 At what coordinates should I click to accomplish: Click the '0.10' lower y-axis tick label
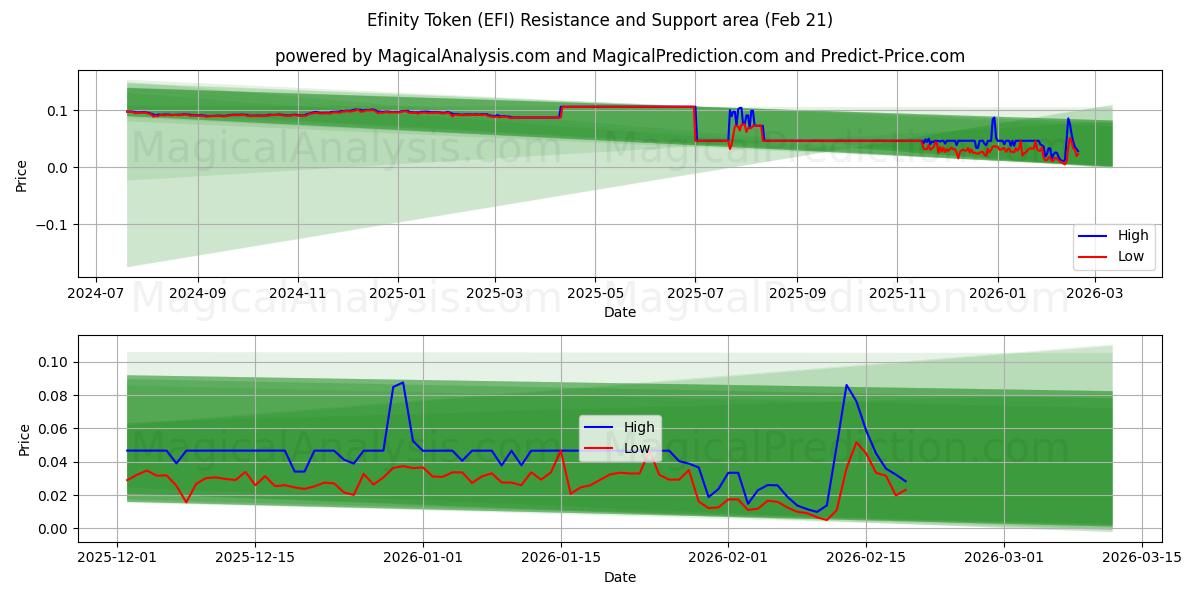coord(54,362)
